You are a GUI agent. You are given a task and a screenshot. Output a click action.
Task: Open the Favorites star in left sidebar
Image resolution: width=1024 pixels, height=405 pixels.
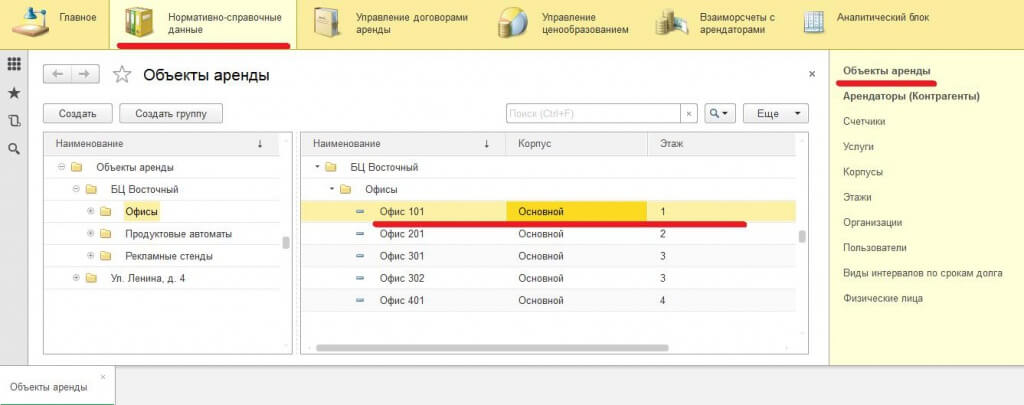[14, 93]
